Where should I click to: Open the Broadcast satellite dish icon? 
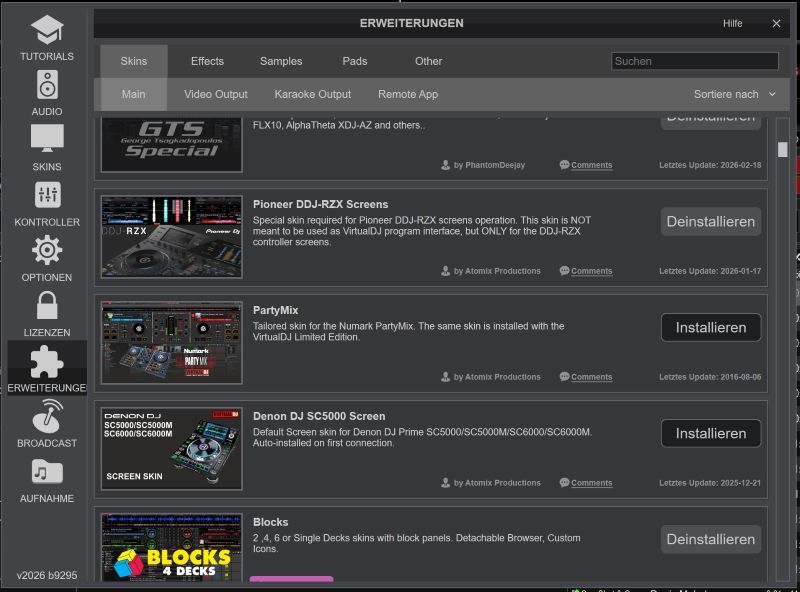46,416
